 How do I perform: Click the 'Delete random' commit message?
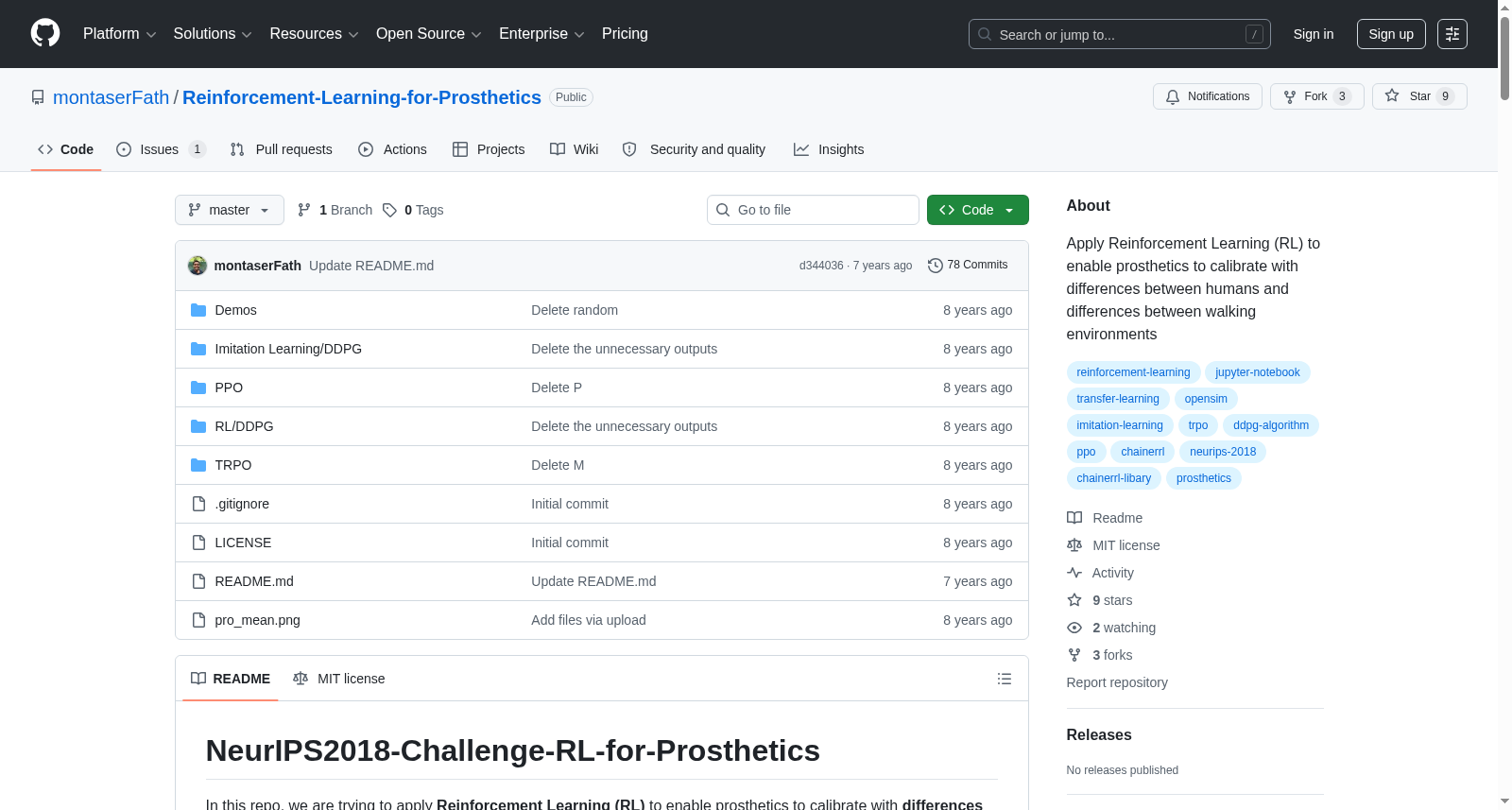[x=575, y=310]
